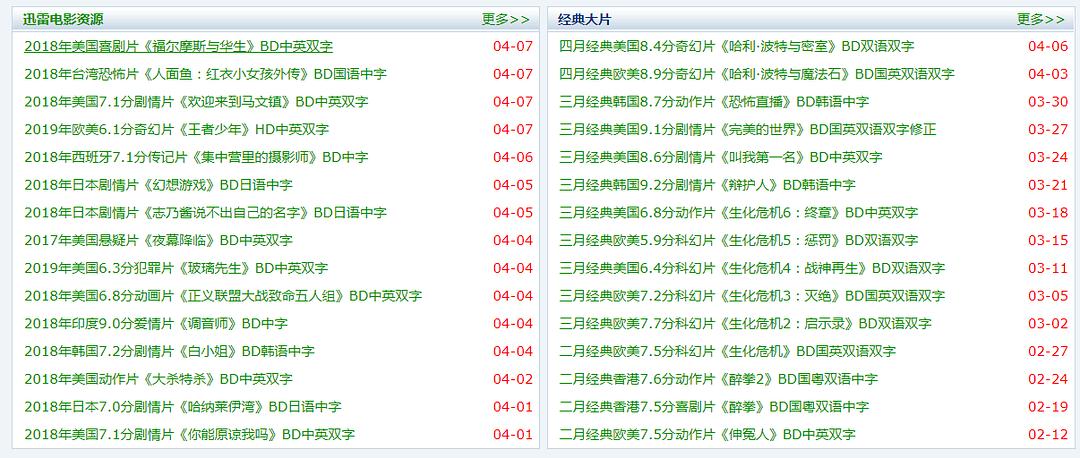Image resolution: width=1080 pixels, height=458 pixels.
Task: Open 二月经典 《生化危机》 BD国英双语双字 link
Action: click(727, 351)
